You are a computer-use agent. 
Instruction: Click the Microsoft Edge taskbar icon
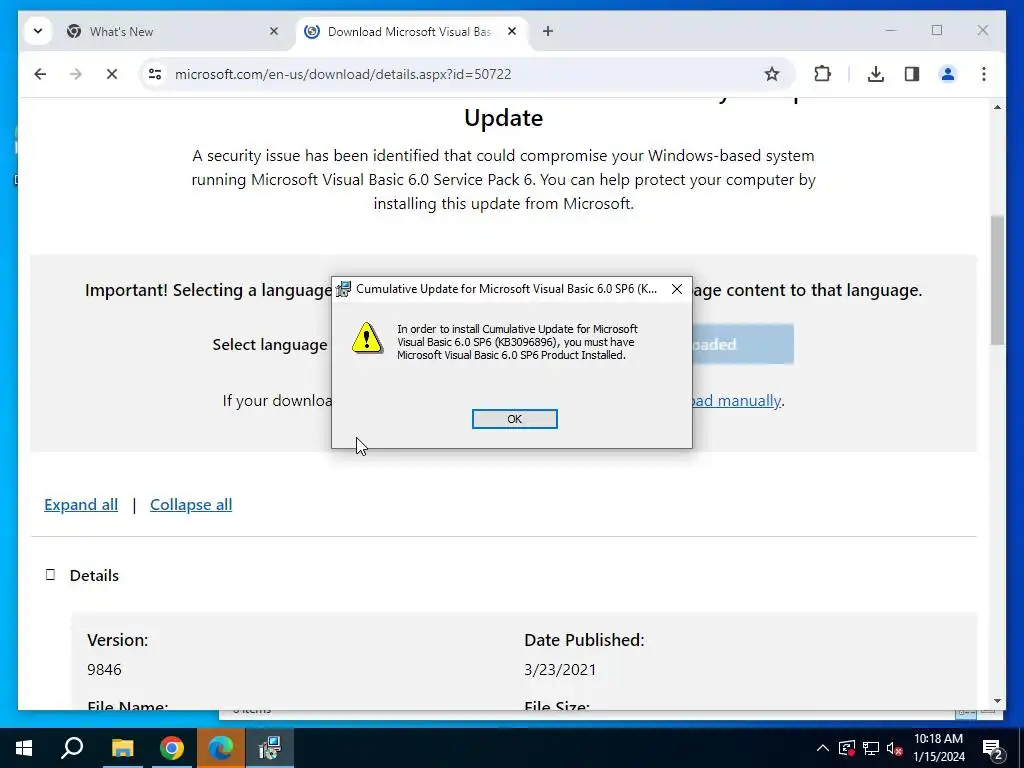[221, 748]
